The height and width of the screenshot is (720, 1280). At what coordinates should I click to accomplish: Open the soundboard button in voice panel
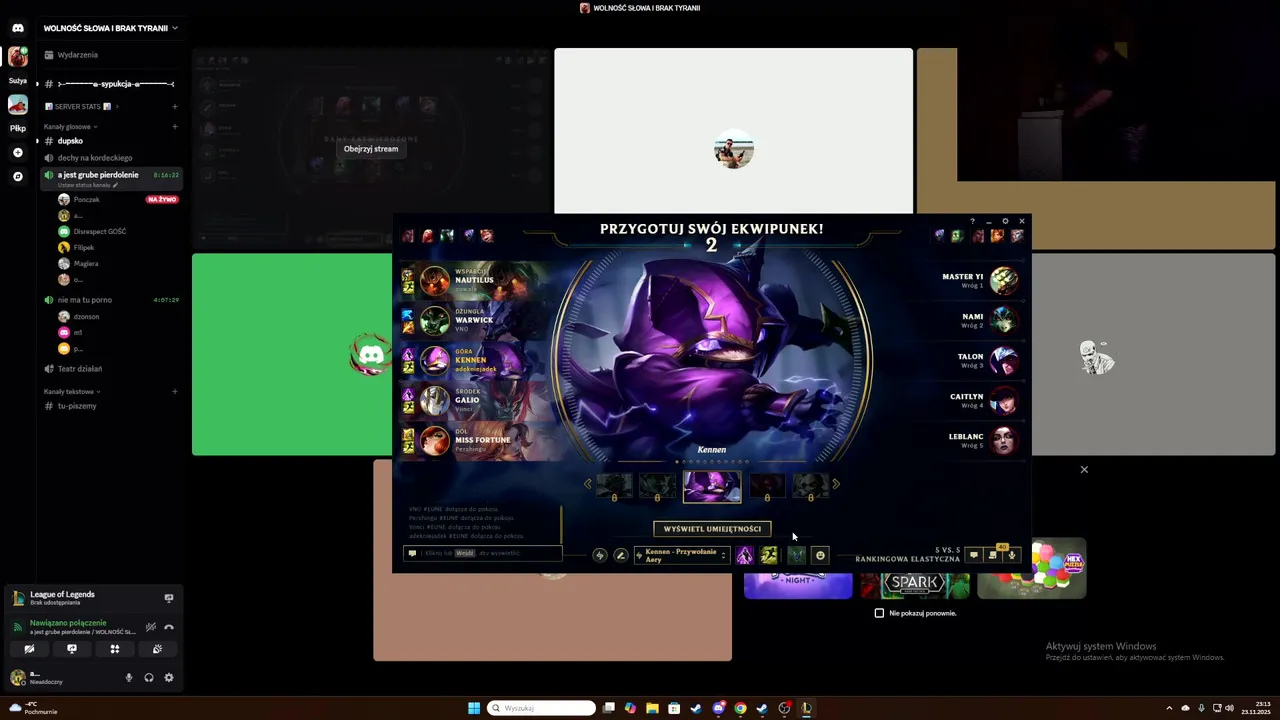pyautogui.click(x=157, y=649)
